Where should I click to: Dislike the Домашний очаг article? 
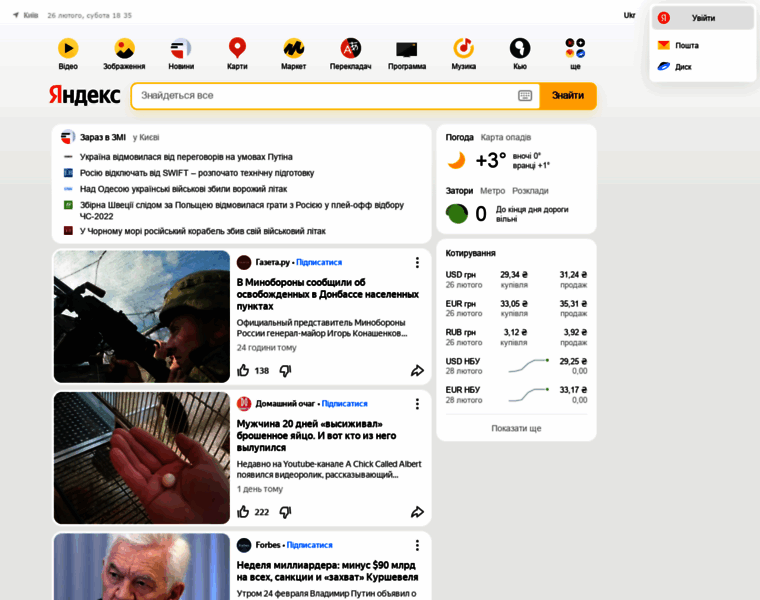pyautogui.click(x=285, y=512)
